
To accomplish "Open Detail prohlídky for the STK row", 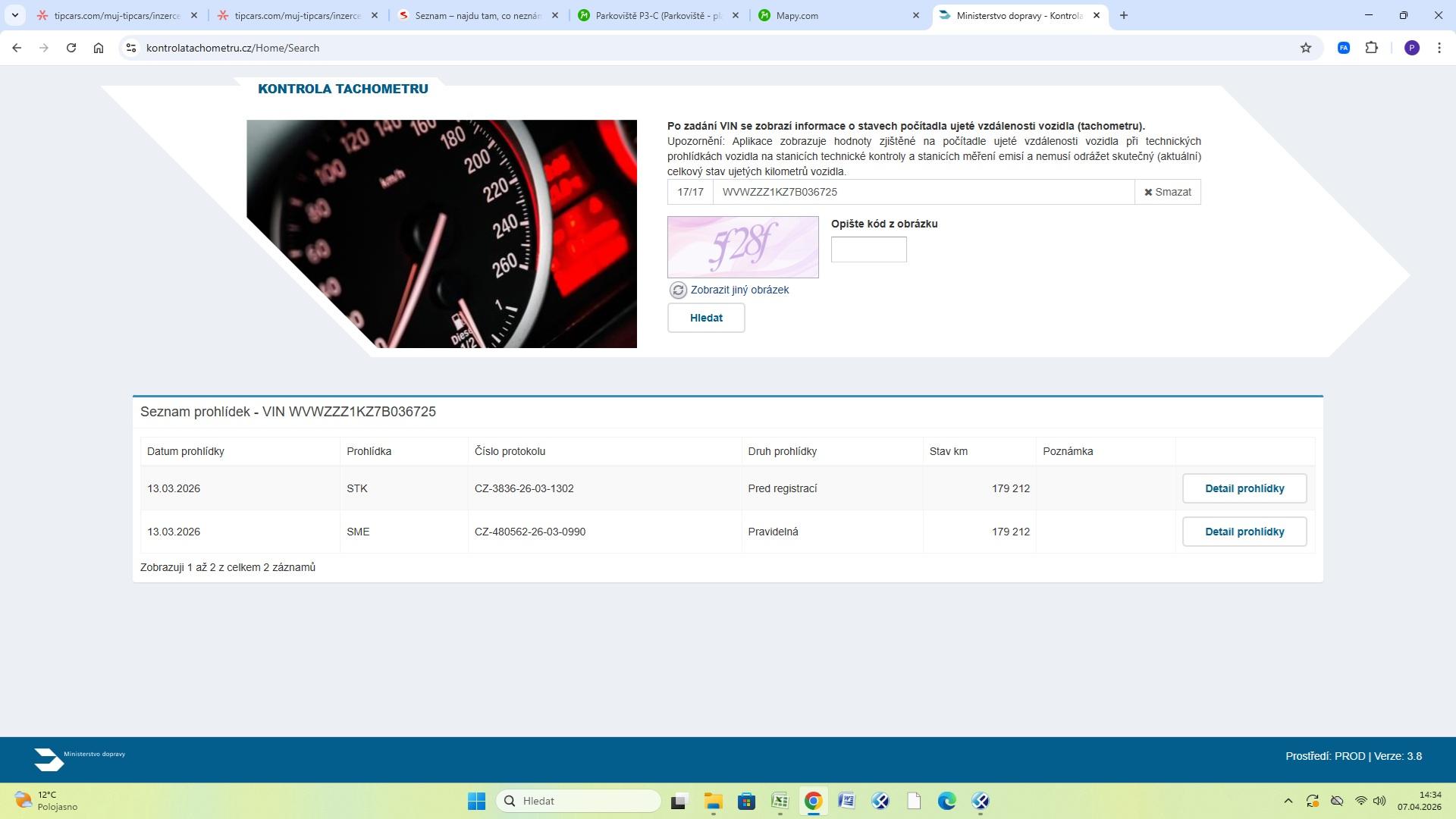I will coord(1244,488).
